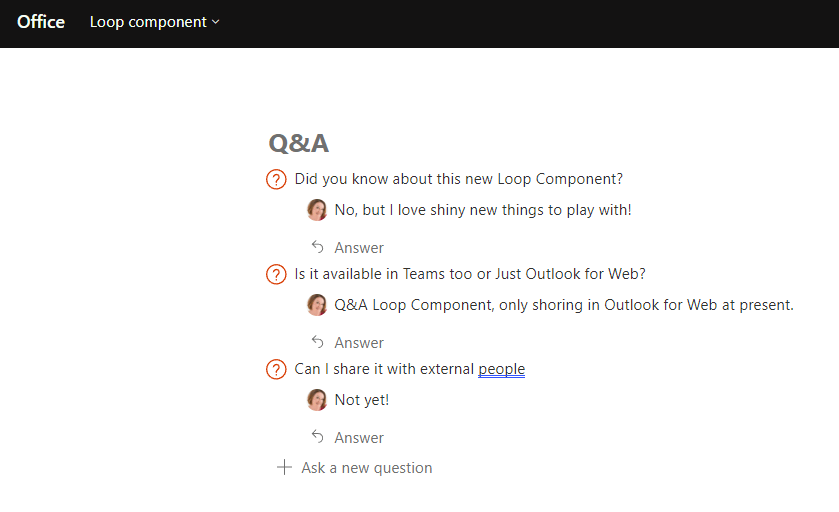839x512 pixels.
Task: Click the 'Not yet!' answer text
Action: click(362, 400)
